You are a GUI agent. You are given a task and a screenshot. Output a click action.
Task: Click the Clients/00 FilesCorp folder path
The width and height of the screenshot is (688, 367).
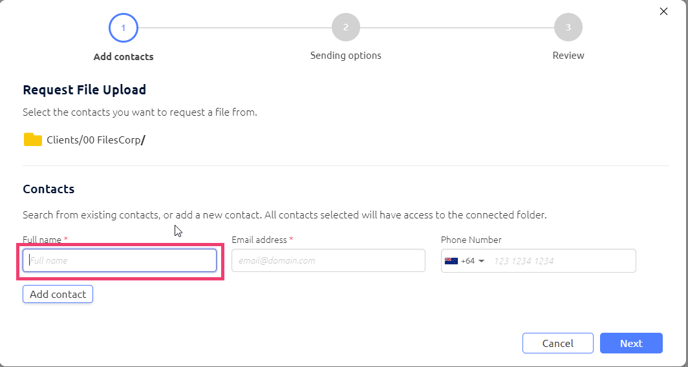pyautogui.click(x=96, y=140)
